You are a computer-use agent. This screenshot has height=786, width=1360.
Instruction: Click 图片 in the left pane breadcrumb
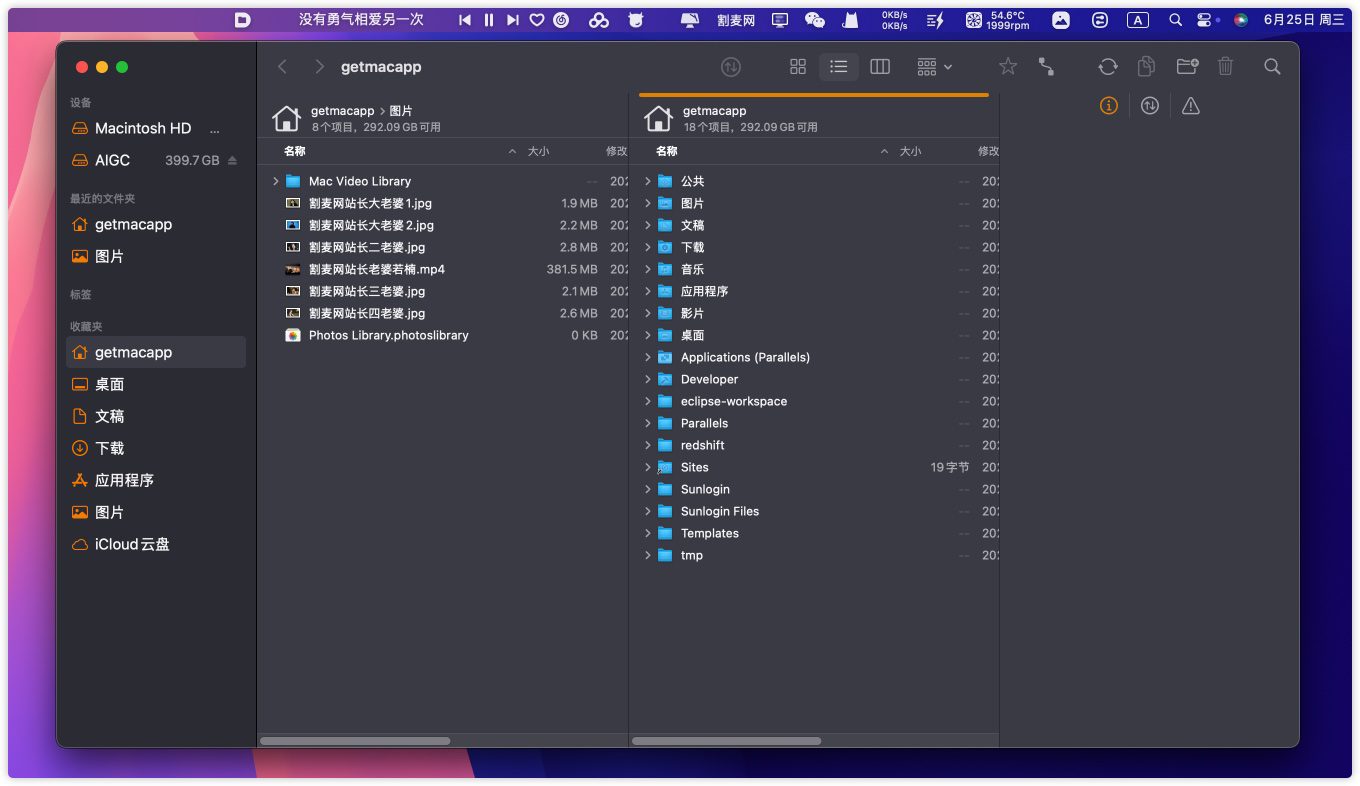[x=401, y=111]
